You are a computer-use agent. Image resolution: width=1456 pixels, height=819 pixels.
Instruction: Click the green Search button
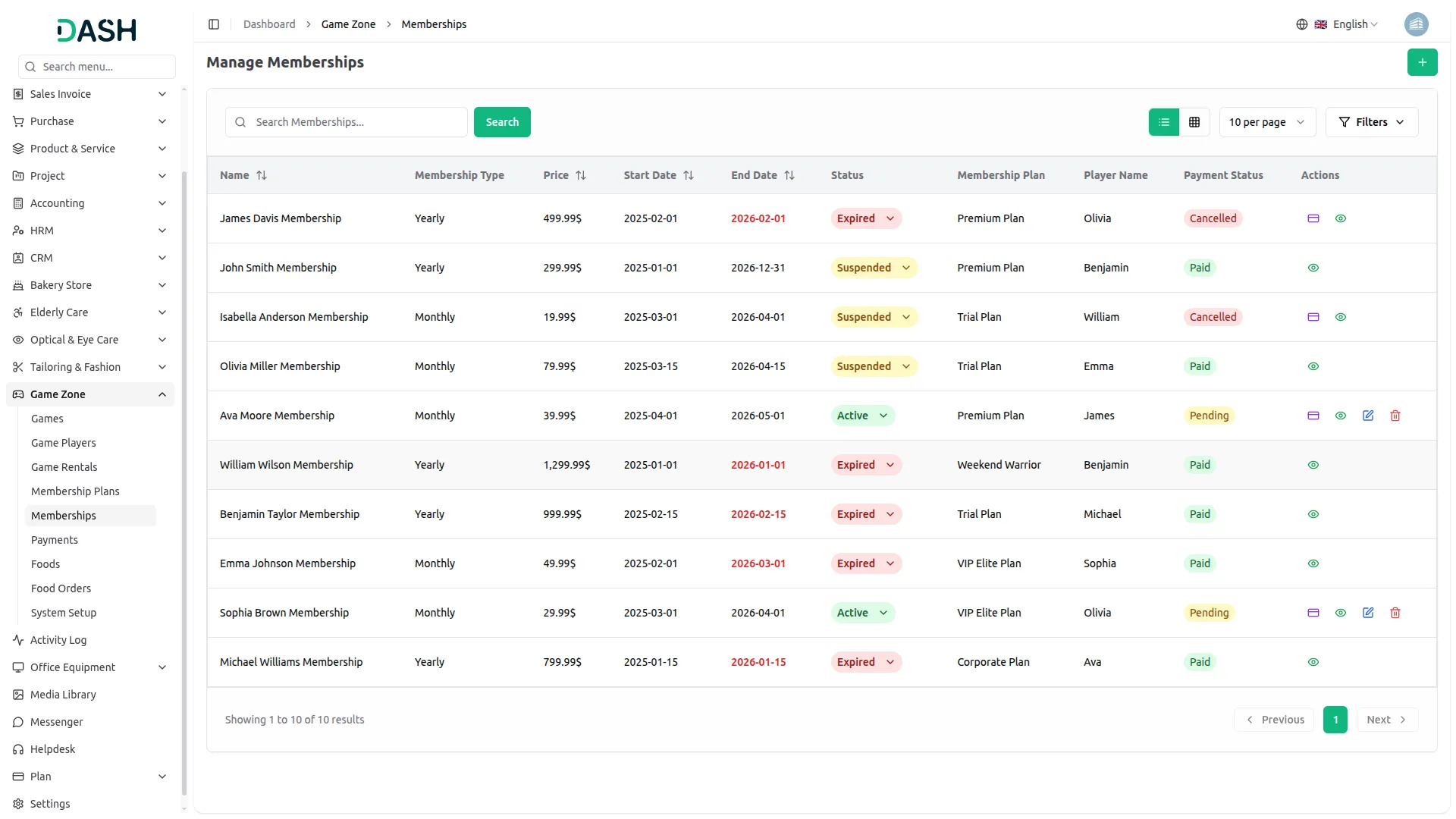501,122
